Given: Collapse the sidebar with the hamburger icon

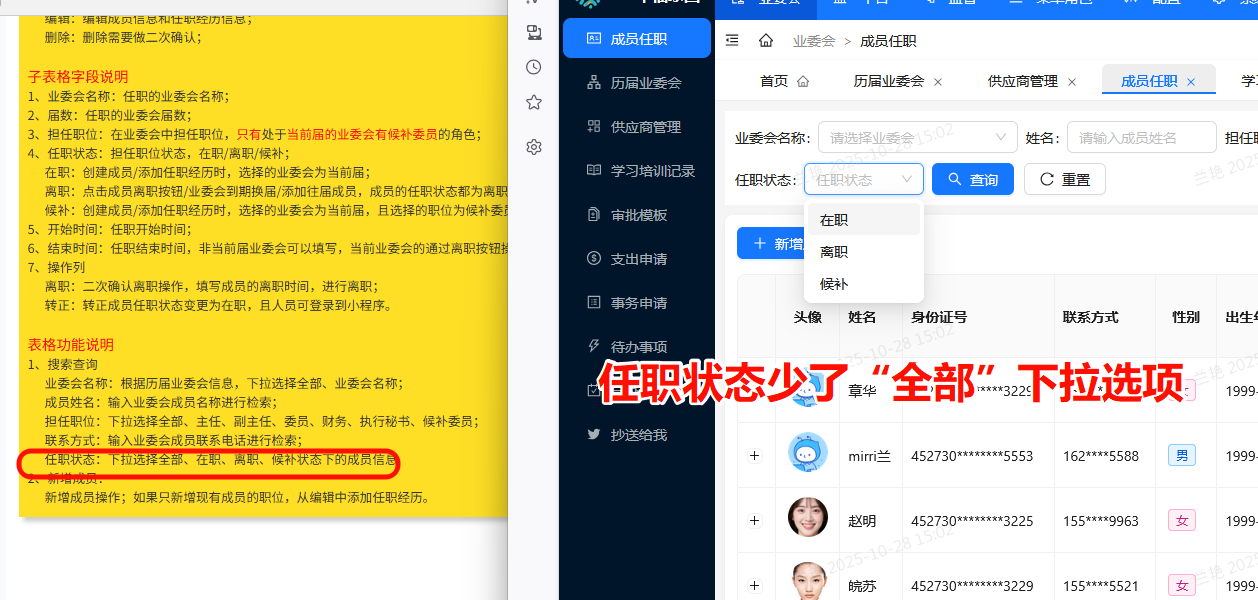Looking at the screenshot, I should pos(732,40).
